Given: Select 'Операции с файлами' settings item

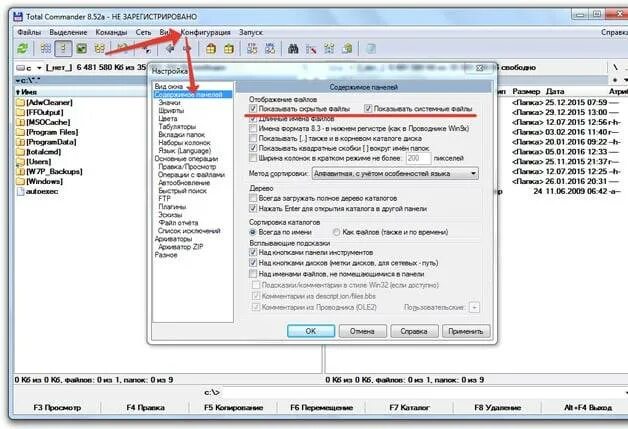Looking at the screenshot, I should coord(191,175).
